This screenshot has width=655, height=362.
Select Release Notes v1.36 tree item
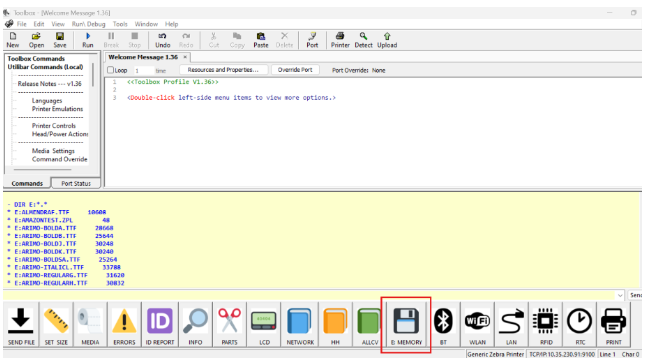(50, 84)
